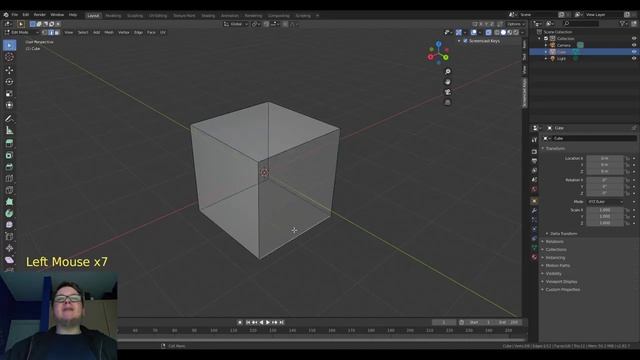The width and height of the screenshot is (640, 360).
Task: Select the Move tool
Action: pyautogui.click(x=9, y=70)
